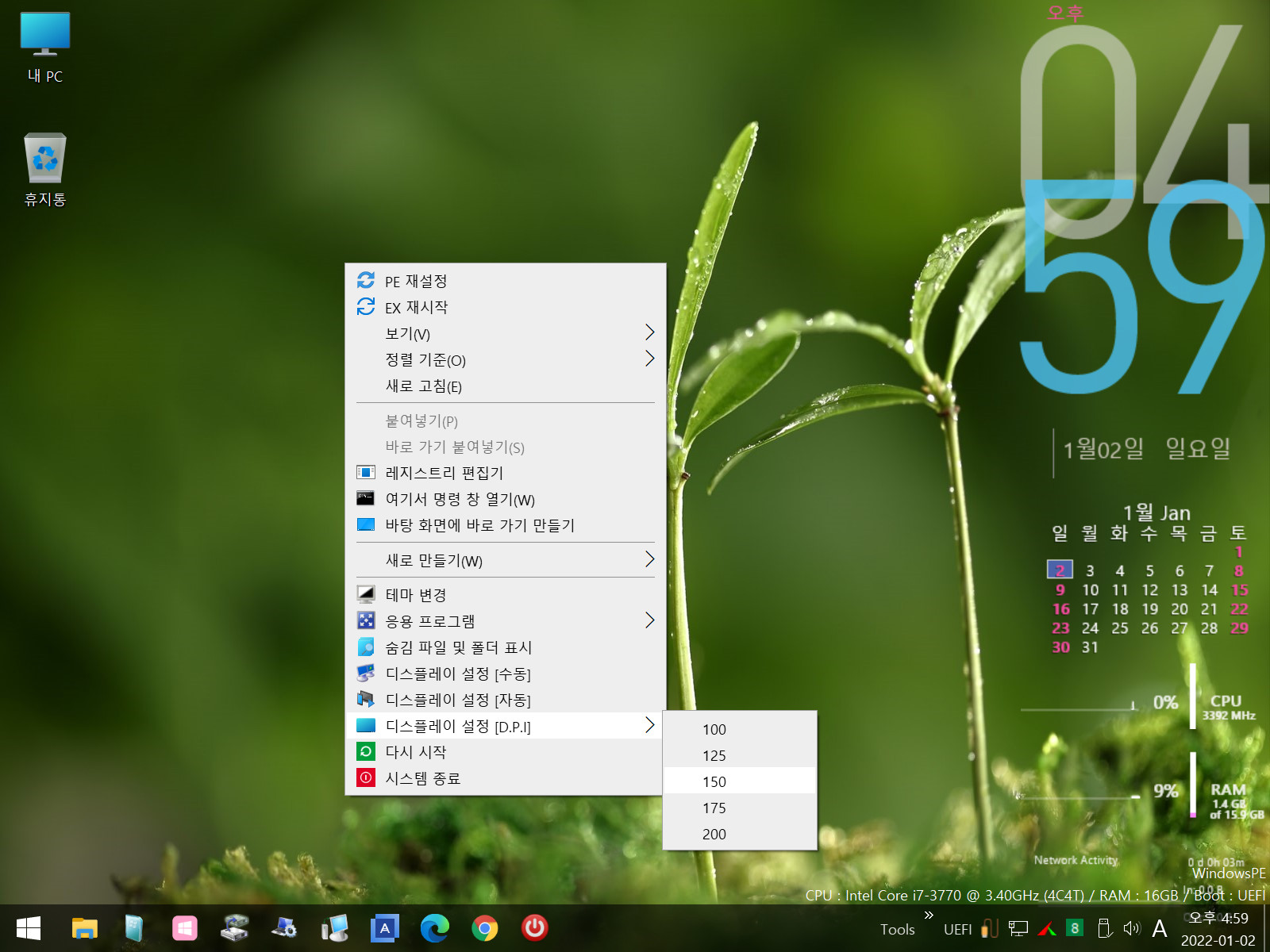The image size is (1270, 952).
Task: Open the 내 PC desktop icon
Action: [45, 48]
